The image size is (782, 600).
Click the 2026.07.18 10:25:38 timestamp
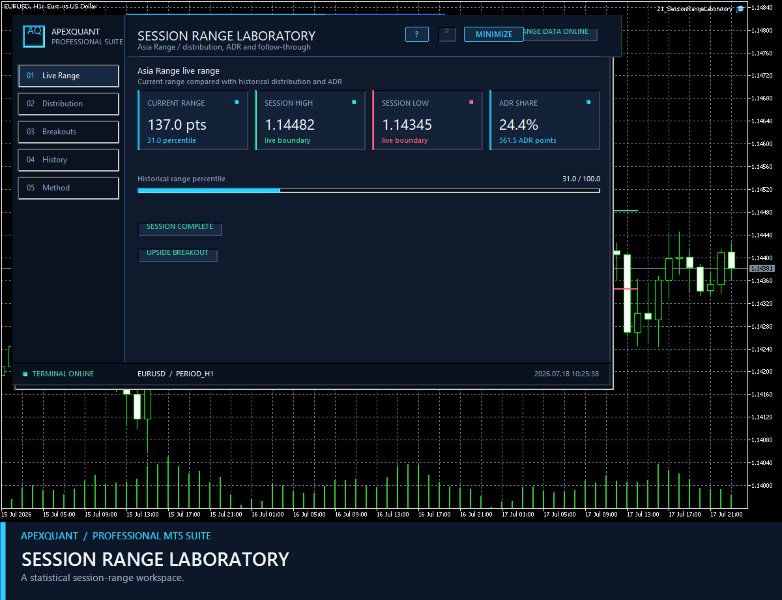point(567,374)
